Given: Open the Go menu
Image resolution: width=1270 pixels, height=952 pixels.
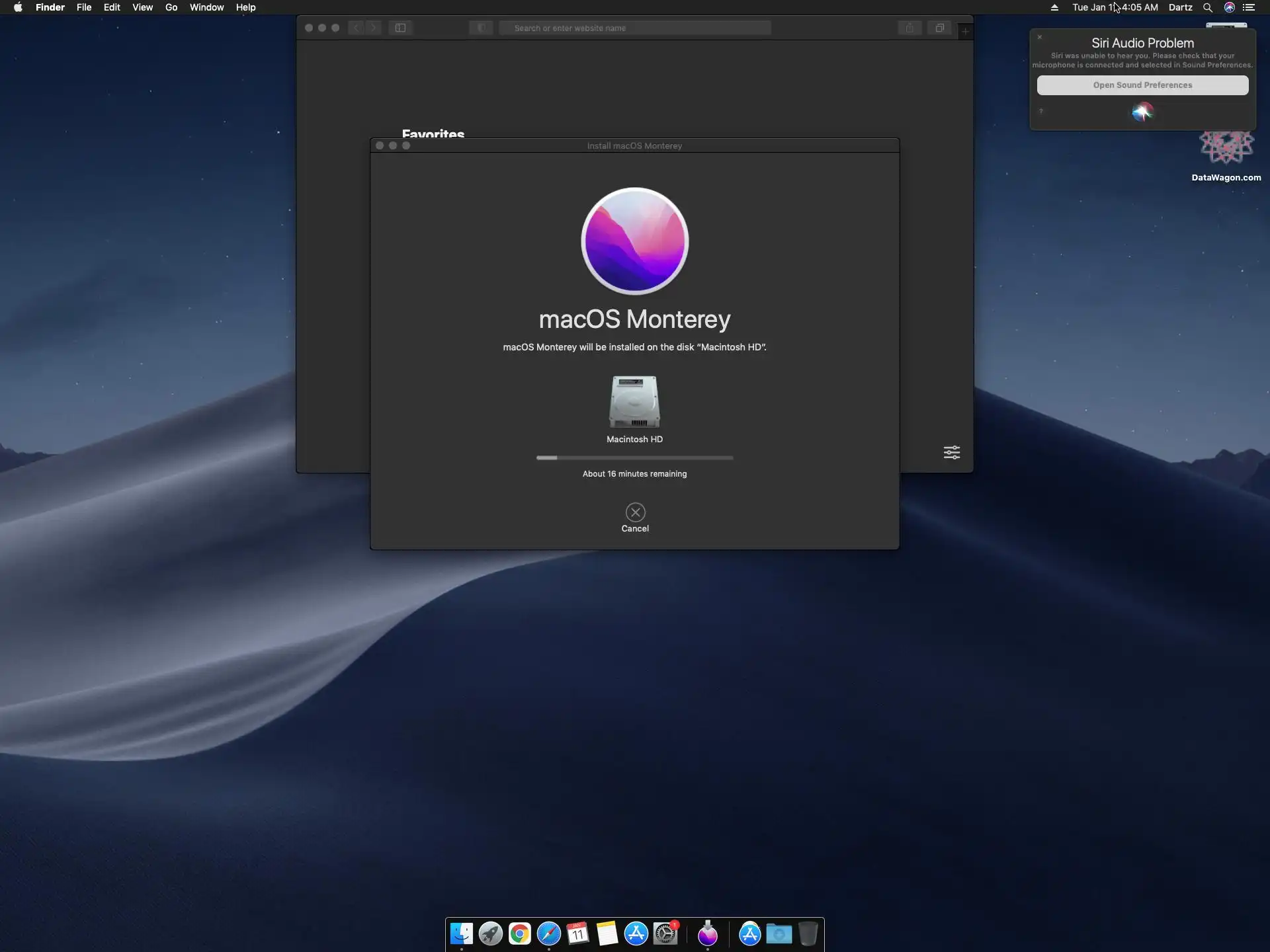Looking at the screenshot, I should 171,7.
